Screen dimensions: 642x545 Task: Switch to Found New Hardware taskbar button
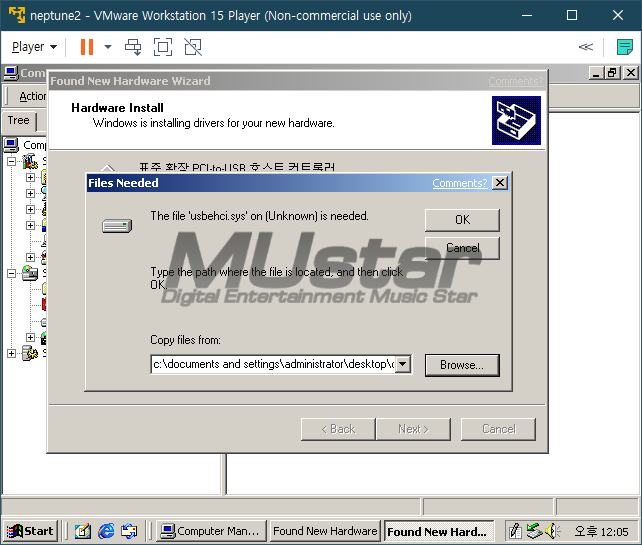pos(325,531)
